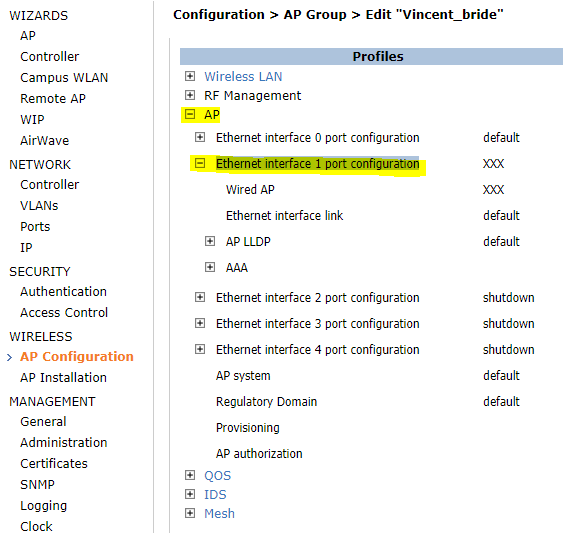This screenshot has height=533, width=563.
Task: Open Campus WLAN wizard
Action: 64,78
